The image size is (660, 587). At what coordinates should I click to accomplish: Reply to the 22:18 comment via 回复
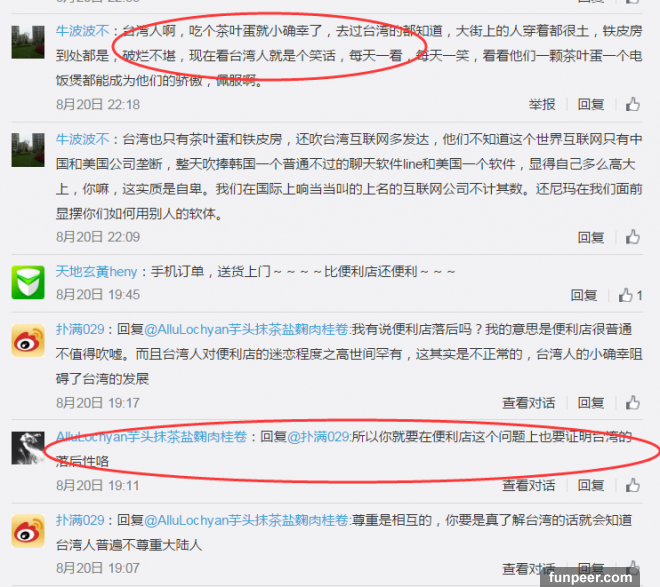tap(591, 104)
